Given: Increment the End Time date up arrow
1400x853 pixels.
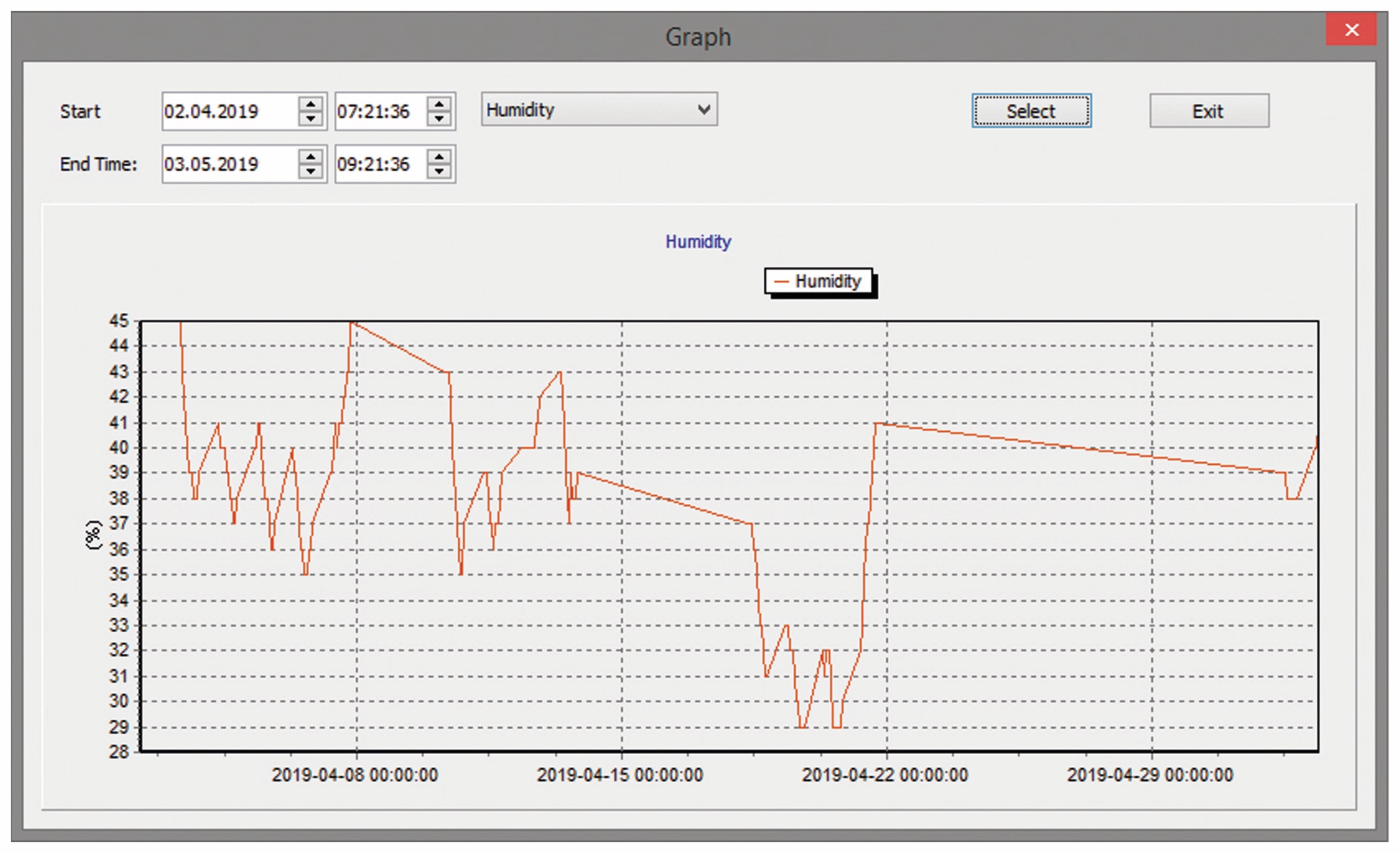Looking at the screenshot, I should 310,157.
